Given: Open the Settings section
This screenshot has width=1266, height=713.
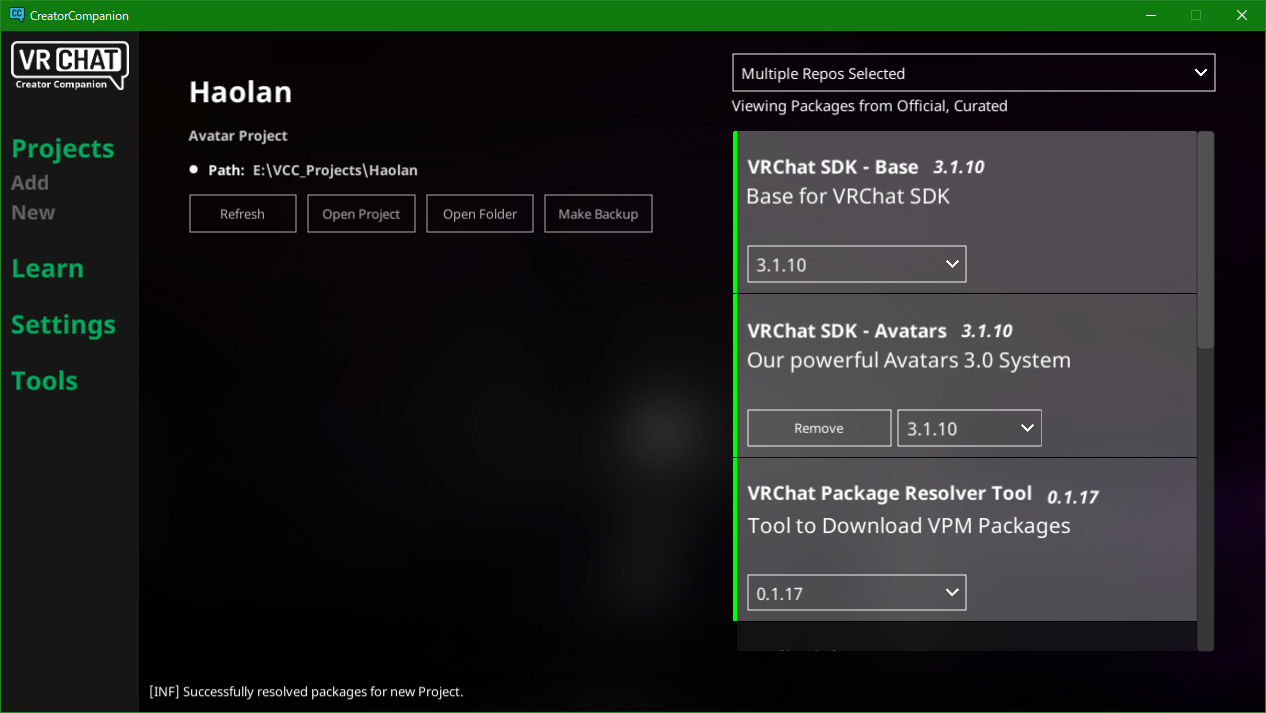Looking at the screenshot, I should tap(63, 325).
